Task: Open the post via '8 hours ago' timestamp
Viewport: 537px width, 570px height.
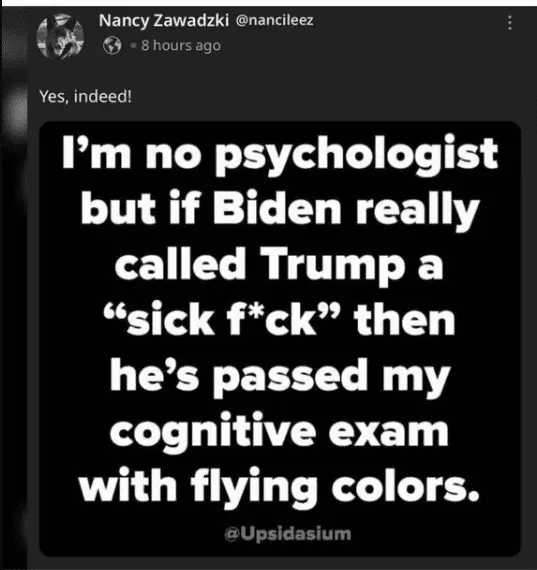Action: coord(181,45)
